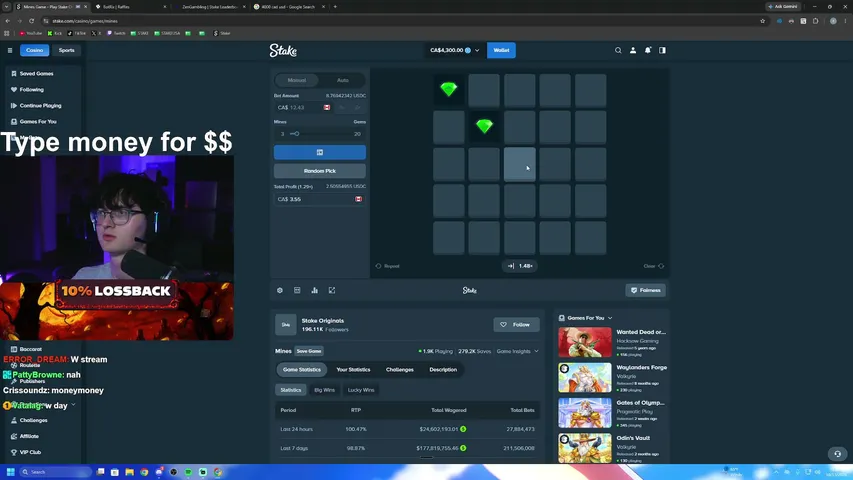
Task: Switch to Manual betting mode
Action: [296, 80]
